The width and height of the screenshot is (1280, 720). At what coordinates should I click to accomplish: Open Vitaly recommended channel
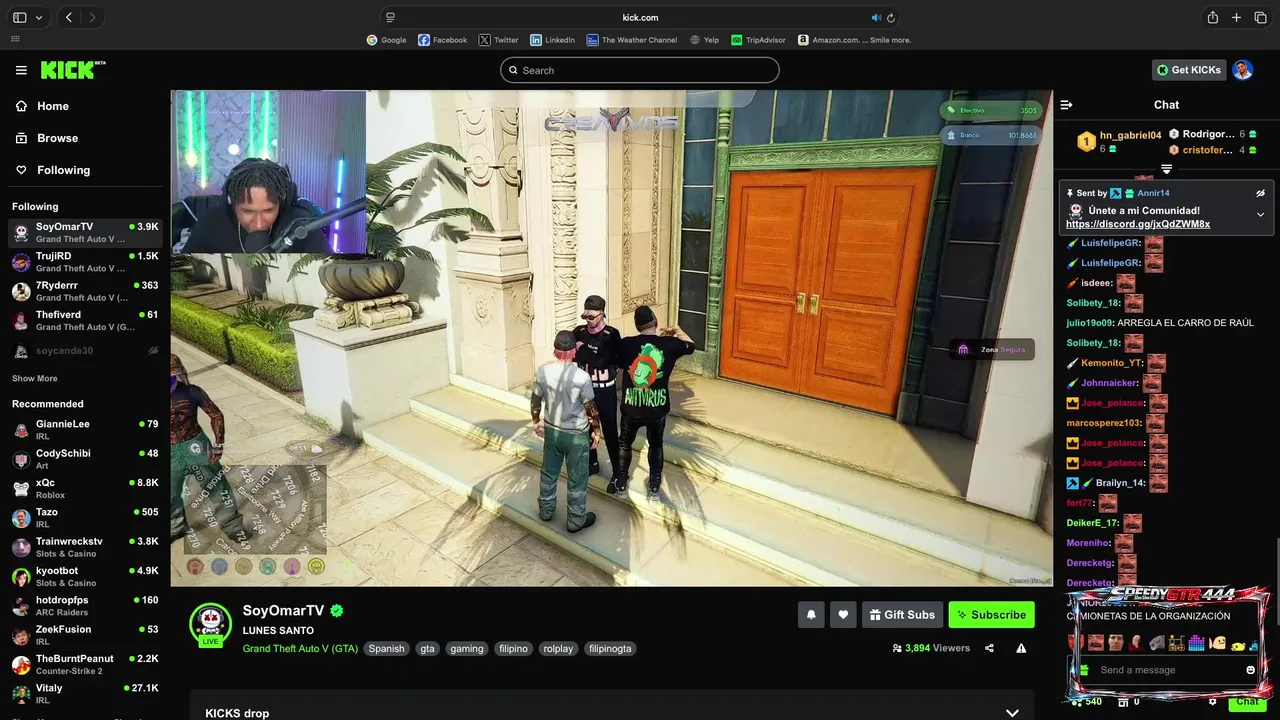[85, 693]
